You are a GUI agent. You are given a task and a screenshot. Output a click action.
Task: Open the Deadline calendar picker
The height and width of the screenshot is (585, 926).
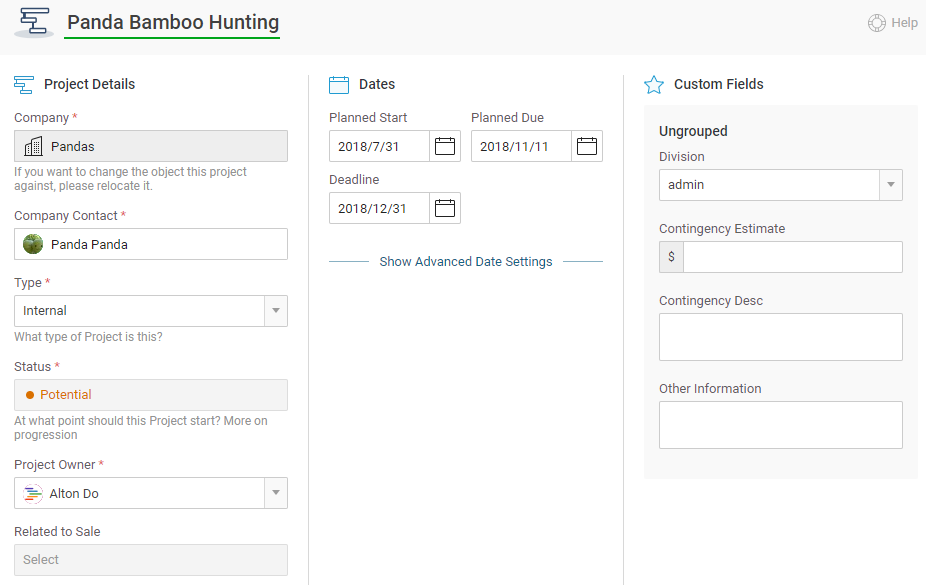pos(445,209)
